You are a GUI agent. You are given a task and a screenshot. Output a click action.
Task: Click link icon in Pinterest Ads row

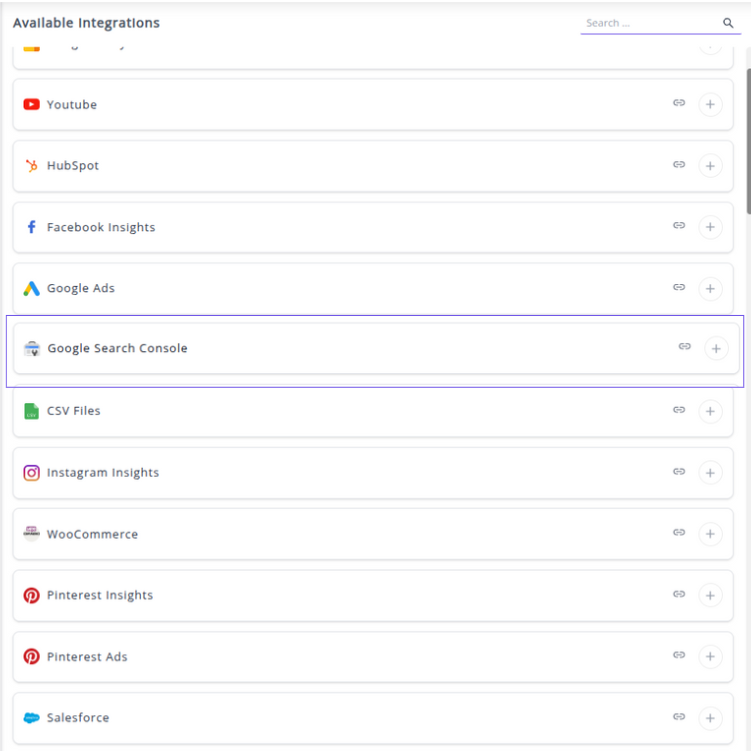click(x=679, y=656)
